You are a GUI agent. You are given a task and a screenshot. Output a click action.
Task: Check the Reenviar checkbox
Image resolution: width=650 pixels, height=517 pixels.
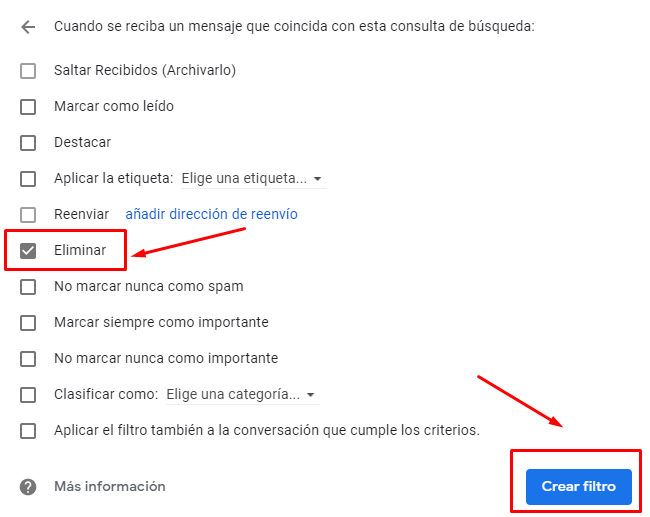click(x=28, y=215)
